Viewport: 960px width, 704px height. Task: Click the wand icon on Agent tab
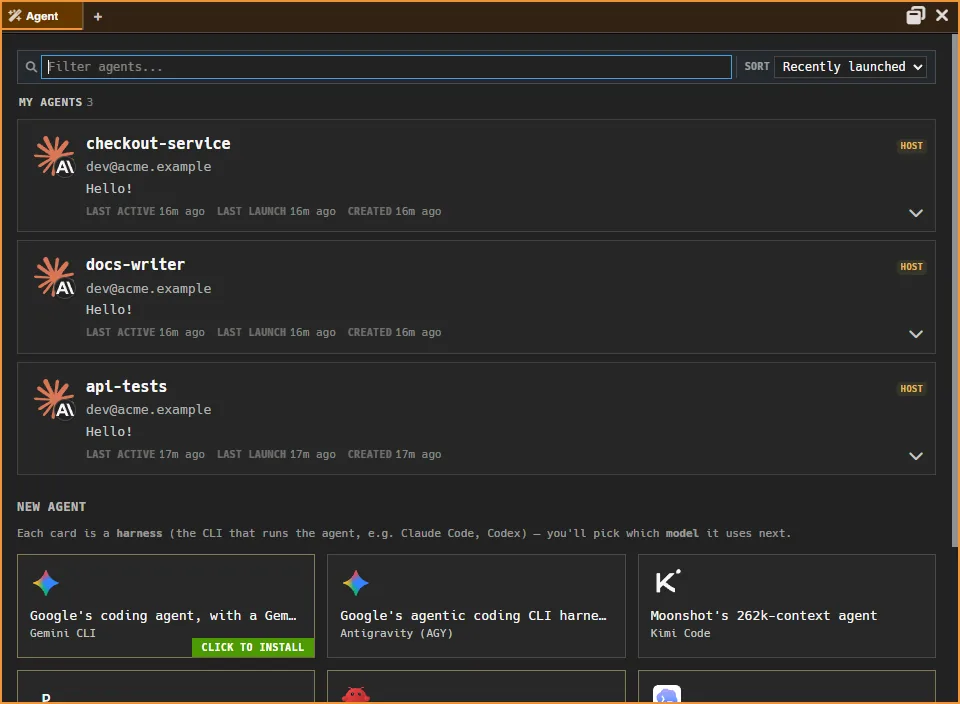tap(15, 16)
